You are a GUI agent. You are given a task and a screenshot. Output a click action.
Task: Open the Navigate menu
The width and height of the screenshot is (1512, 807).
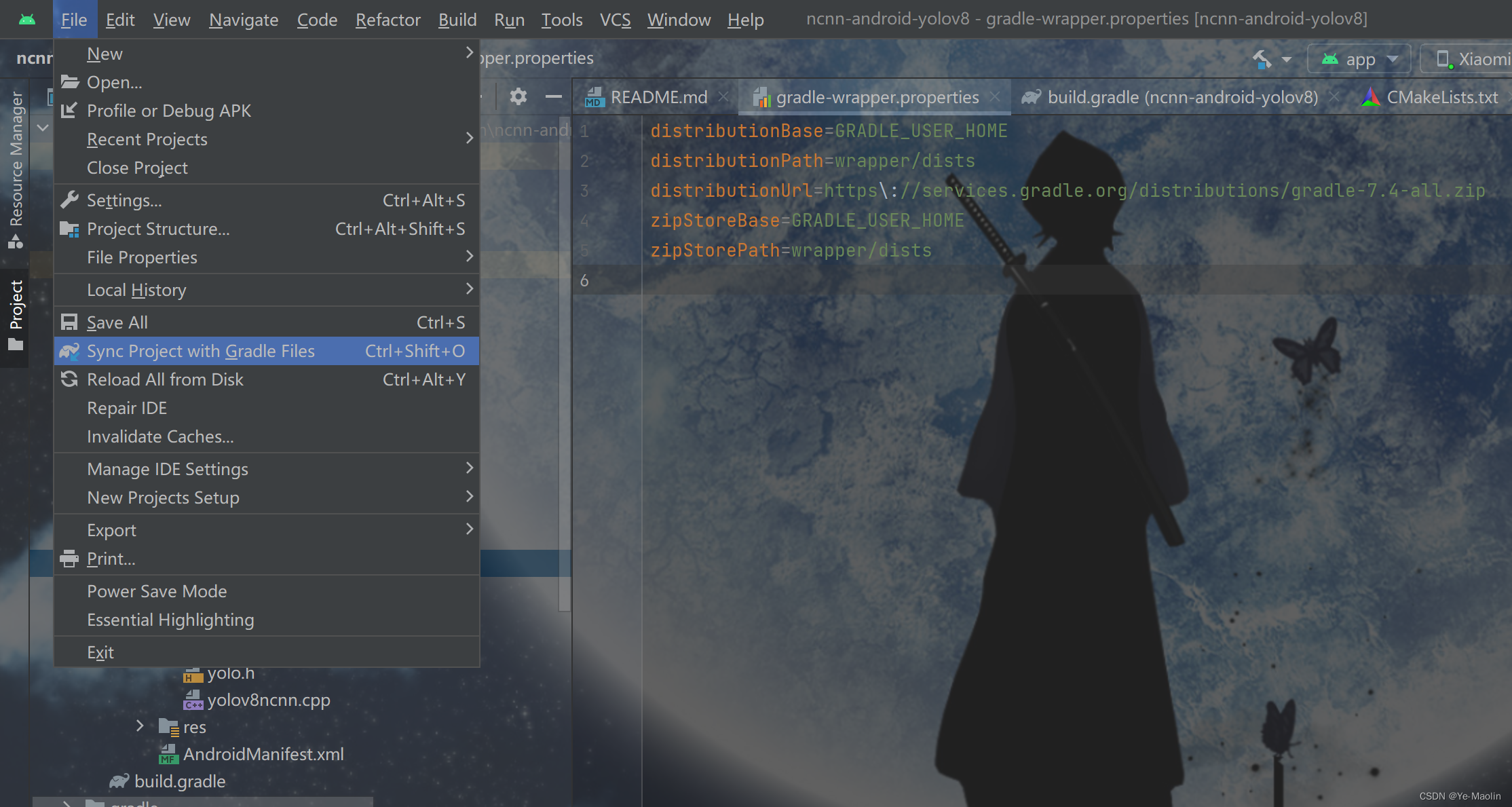click(244, 20)
